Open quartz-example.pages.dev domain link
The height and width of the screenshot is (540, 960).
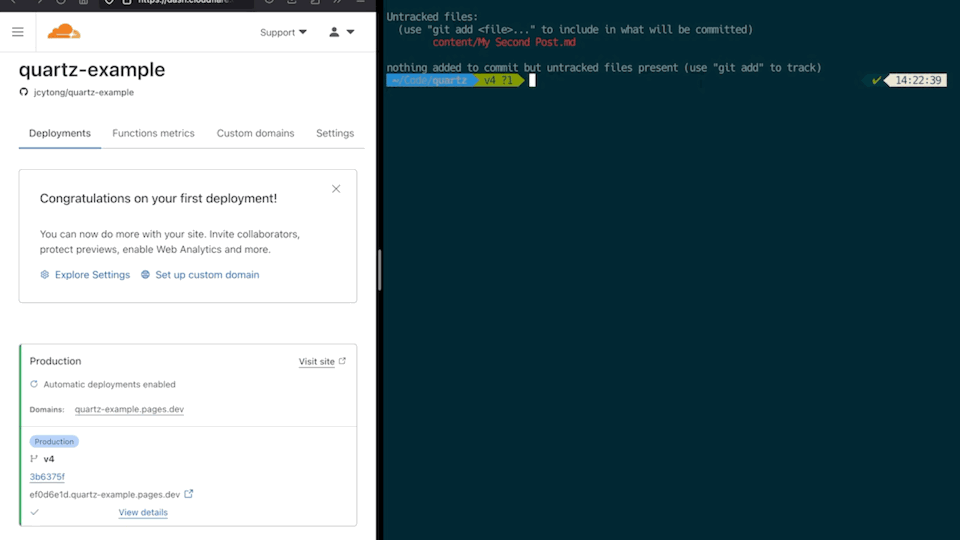[x=129, y=409]
